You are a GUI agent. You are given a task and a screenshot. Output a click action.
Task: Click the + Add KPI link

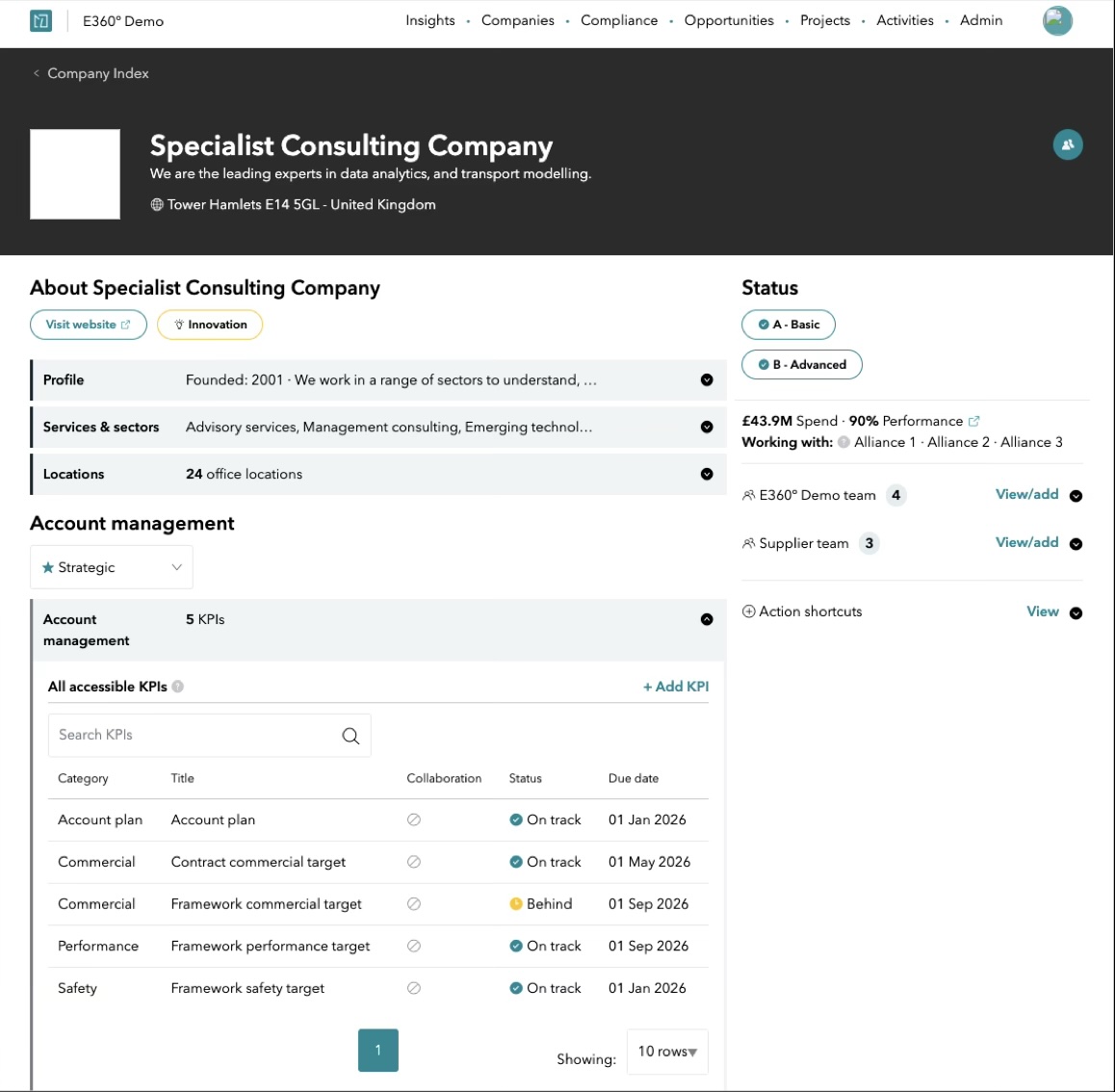coord(676,687)
